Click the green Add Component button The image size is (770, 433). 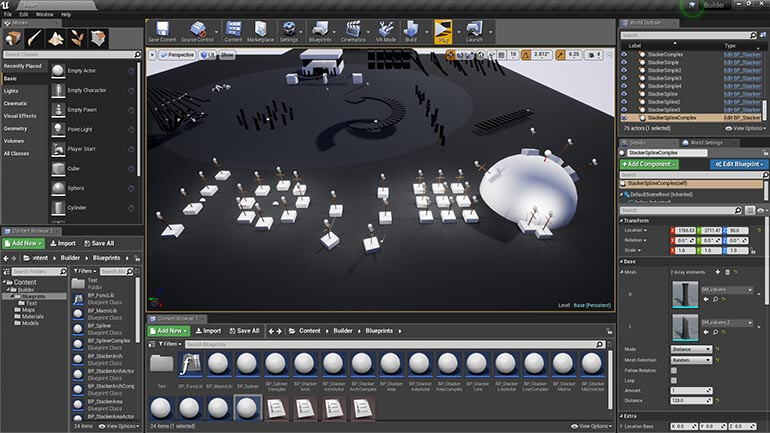pos(649,163)
